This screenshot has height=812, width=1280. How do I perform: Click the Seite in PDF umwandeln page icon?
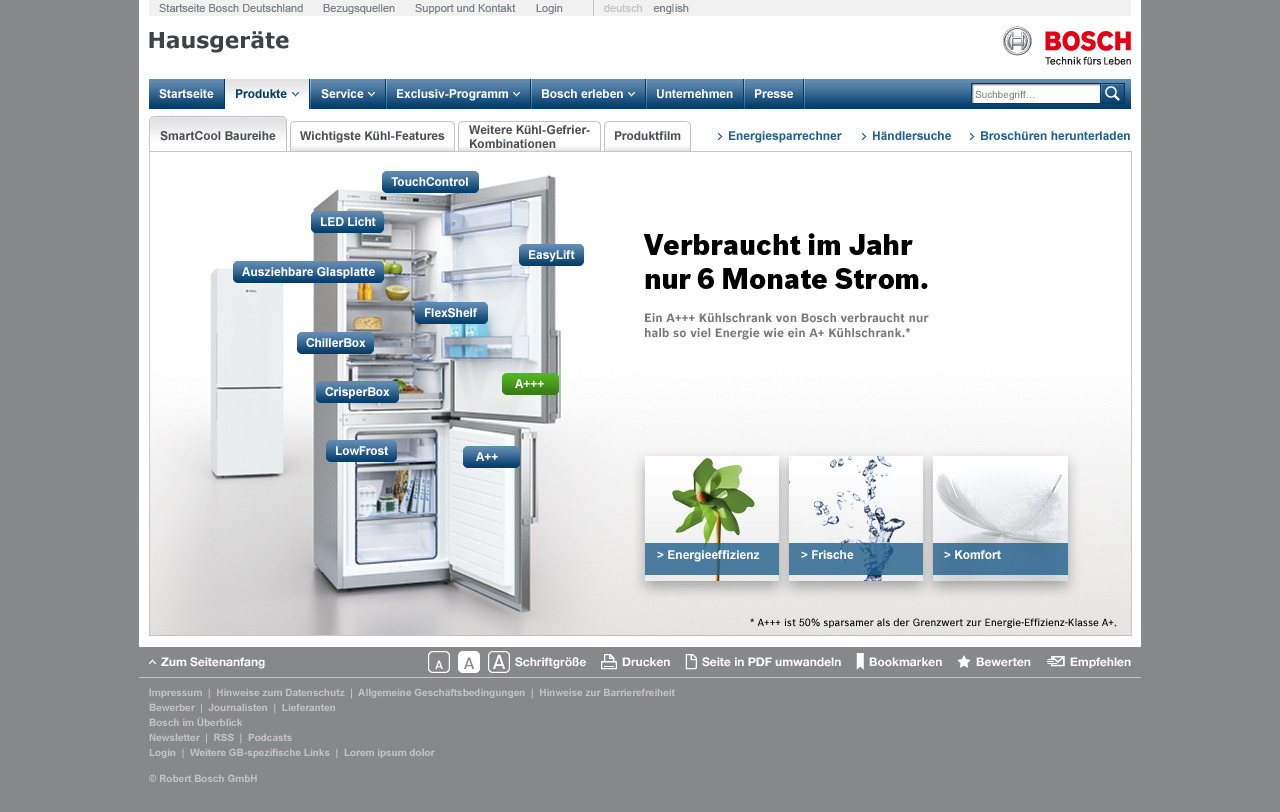(690, 661)
